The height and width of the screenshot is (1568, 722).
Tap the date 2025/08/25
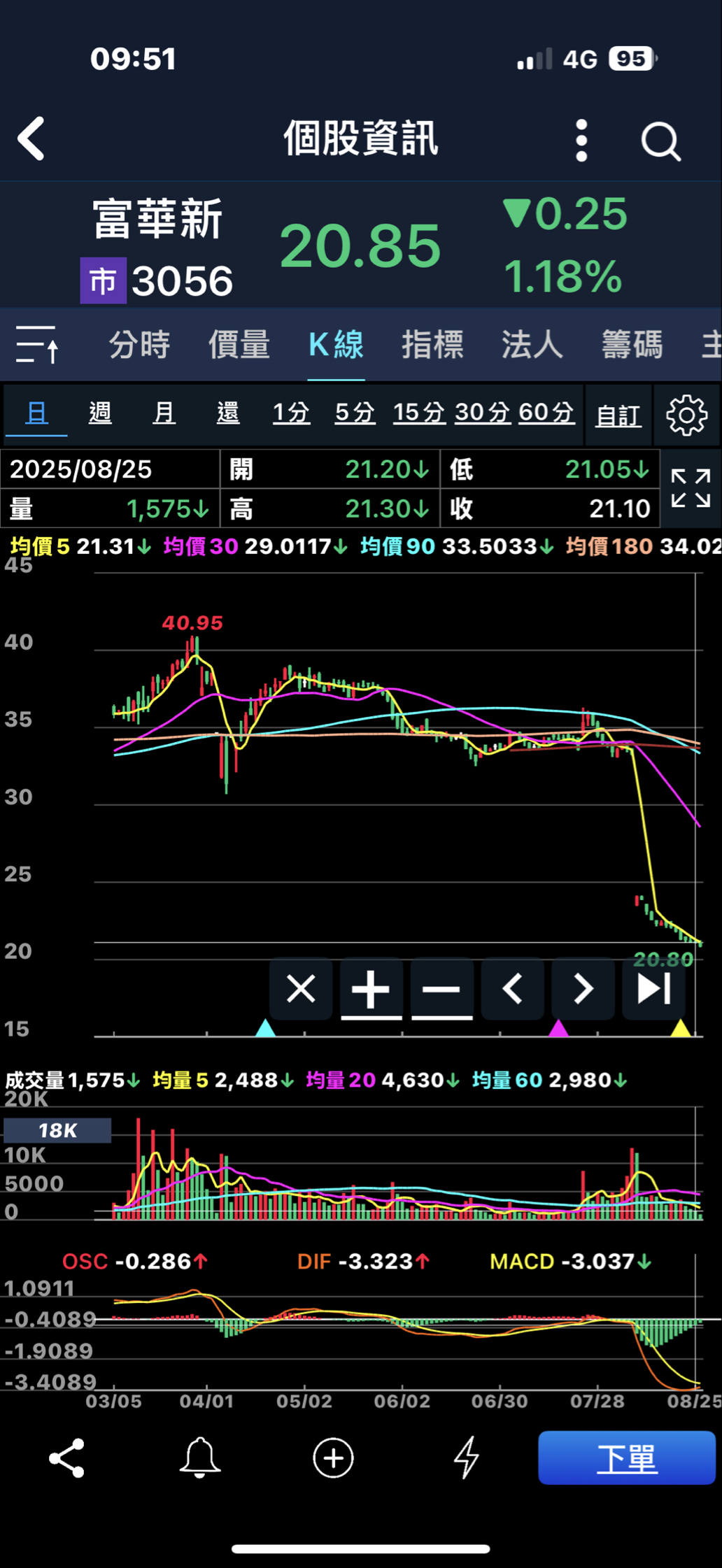[80, 469]
